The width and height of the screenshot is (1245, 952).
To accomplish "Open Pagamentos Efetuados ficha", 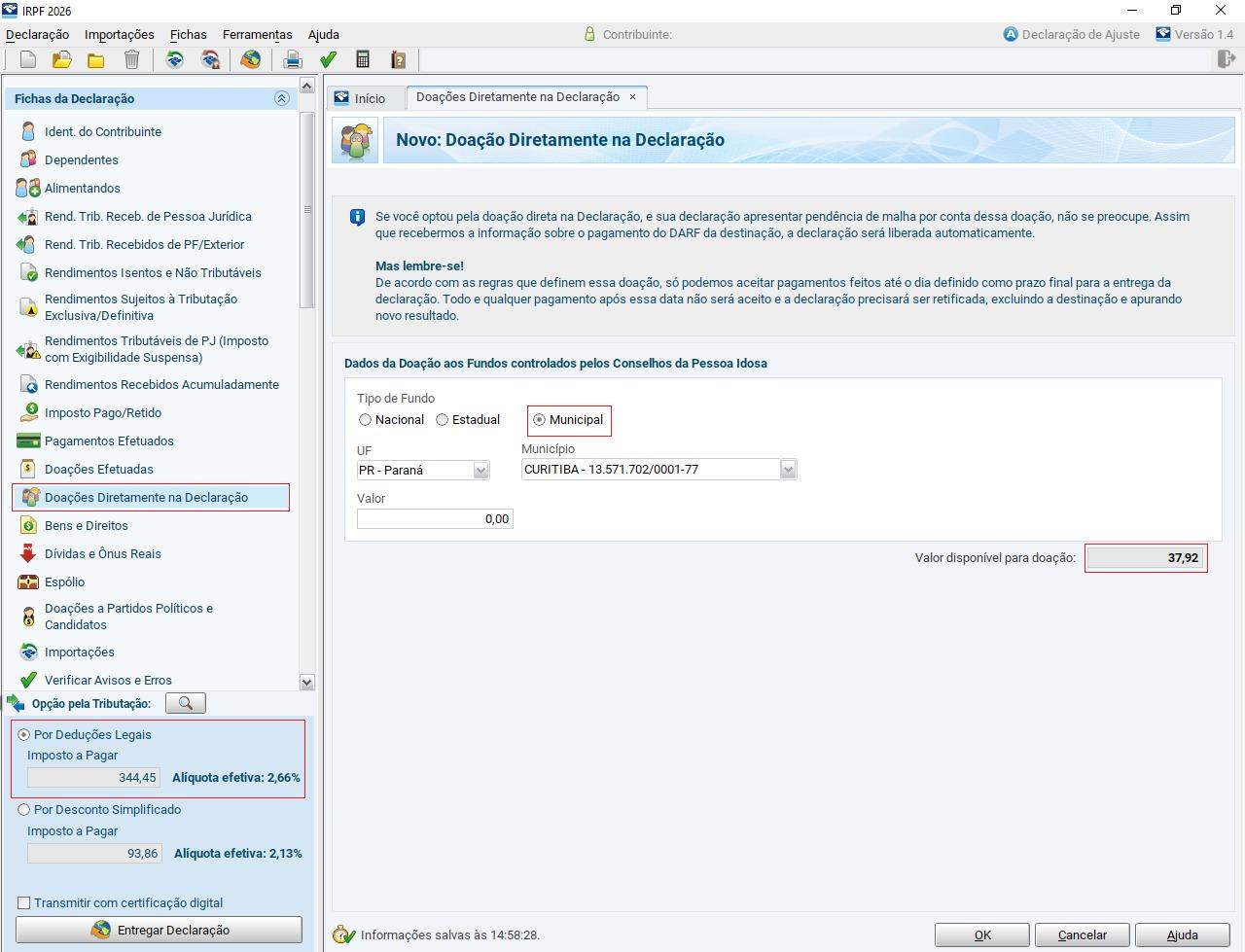I will pyautogui.click(x=109, y=441).
